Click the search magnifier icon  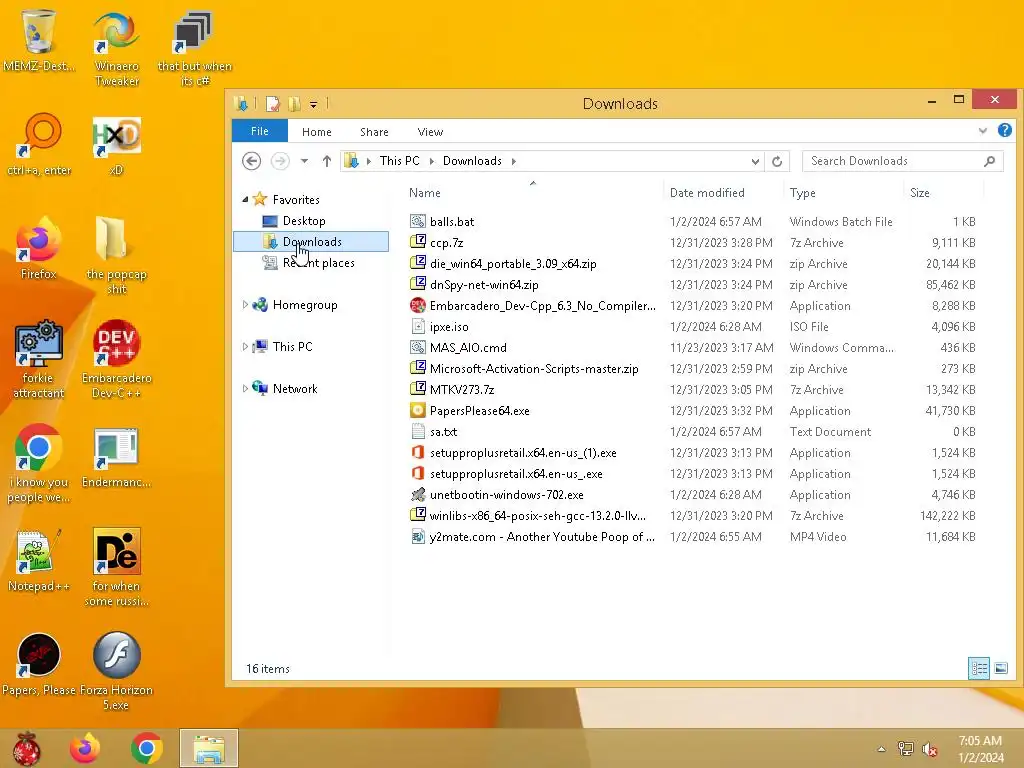989,161
